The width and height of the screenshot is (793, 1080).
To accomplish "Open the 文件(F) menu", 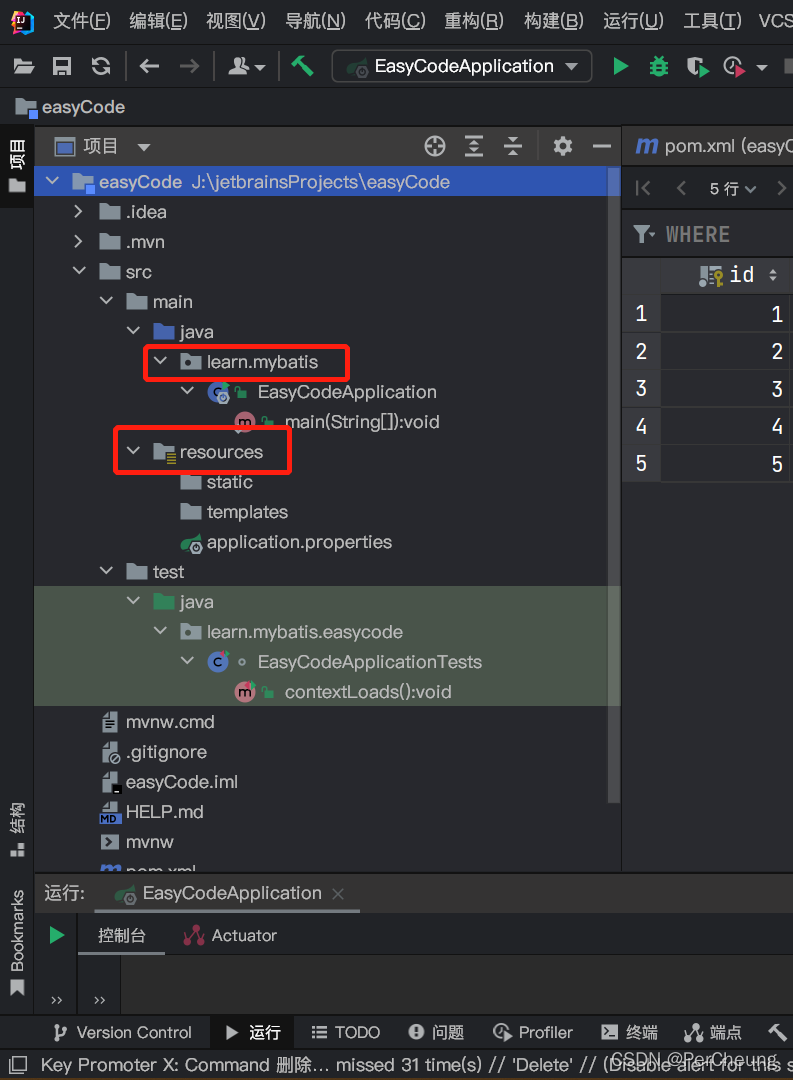I will pos(81,21).
